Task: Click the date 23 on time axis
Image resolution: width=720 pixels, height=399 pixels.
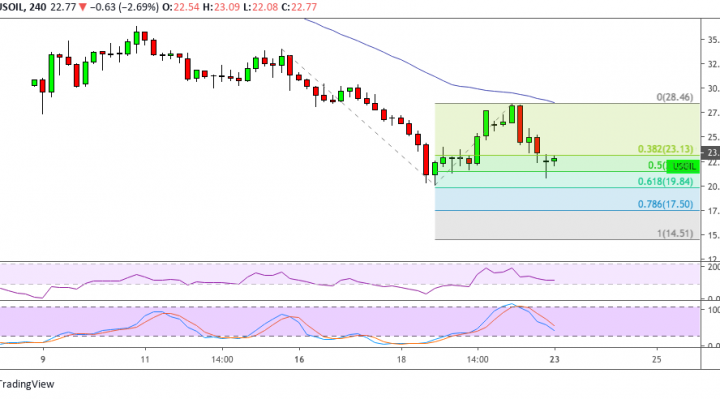Action: (x=554, y=359)
